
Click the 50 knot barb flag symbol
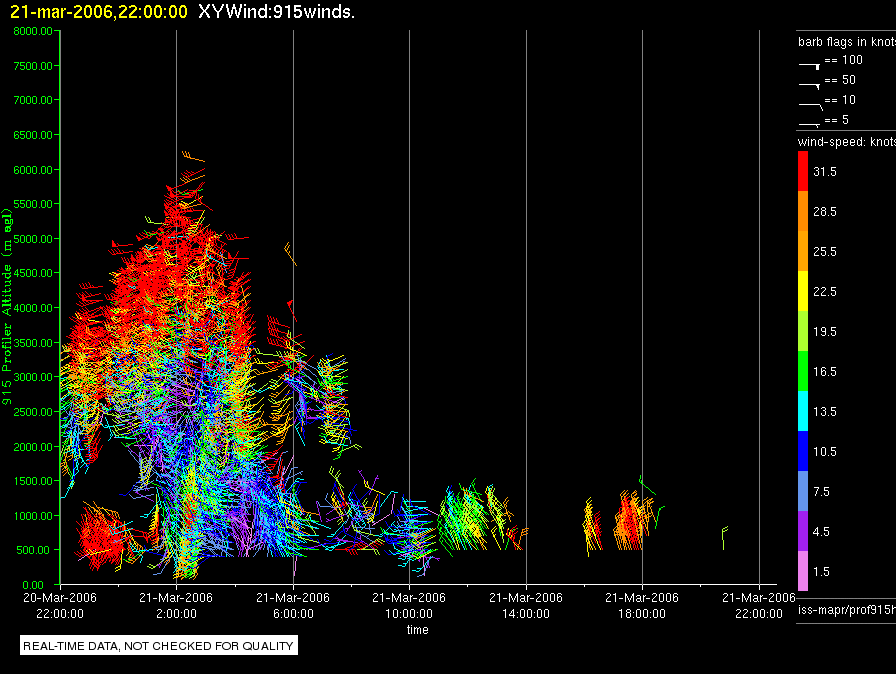click(x=809, y=86)
